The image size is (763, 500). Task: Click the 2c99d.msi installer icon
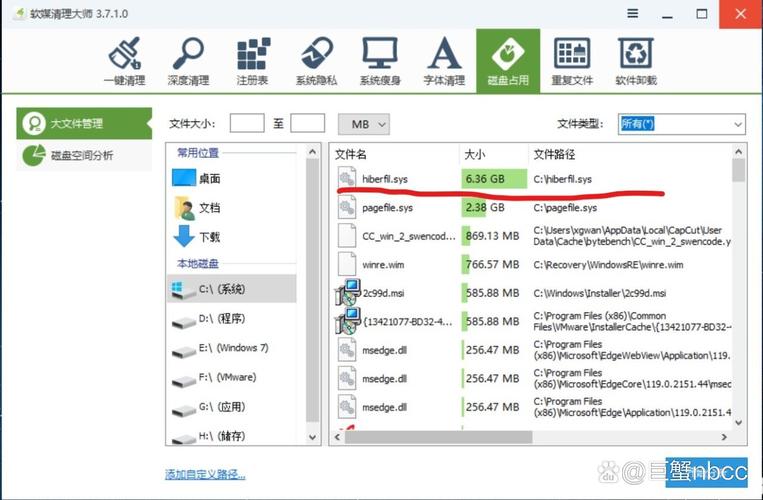click(347, 292)
